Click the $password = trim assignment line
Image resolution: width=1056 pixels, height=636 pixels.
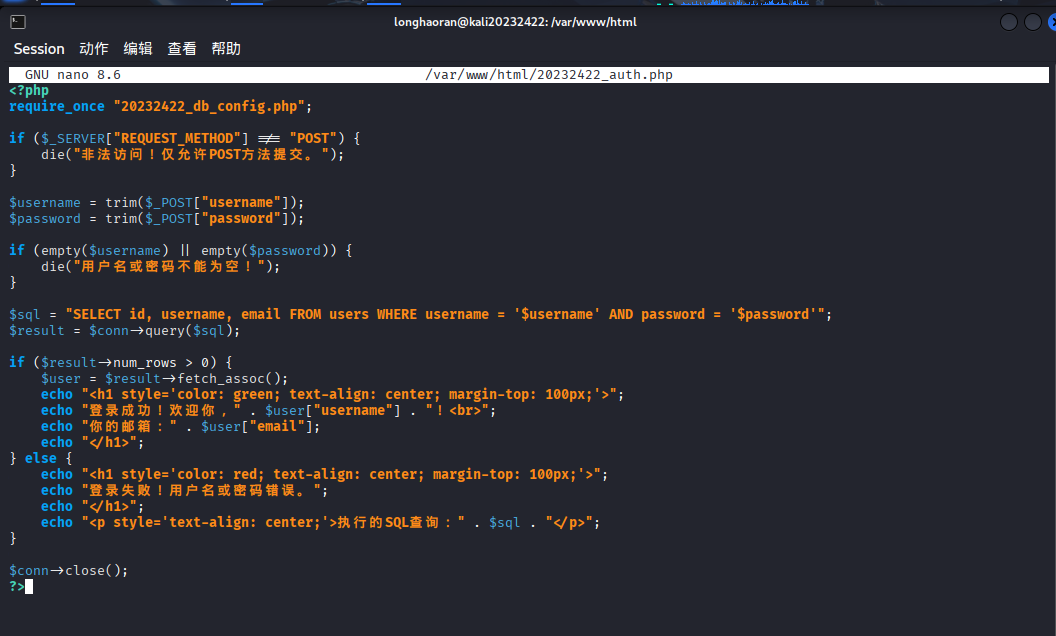coord(156,219)
